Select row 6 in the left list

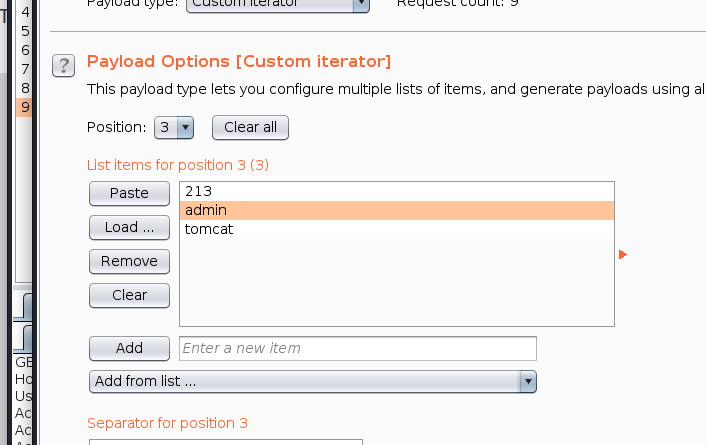point(24,50)
